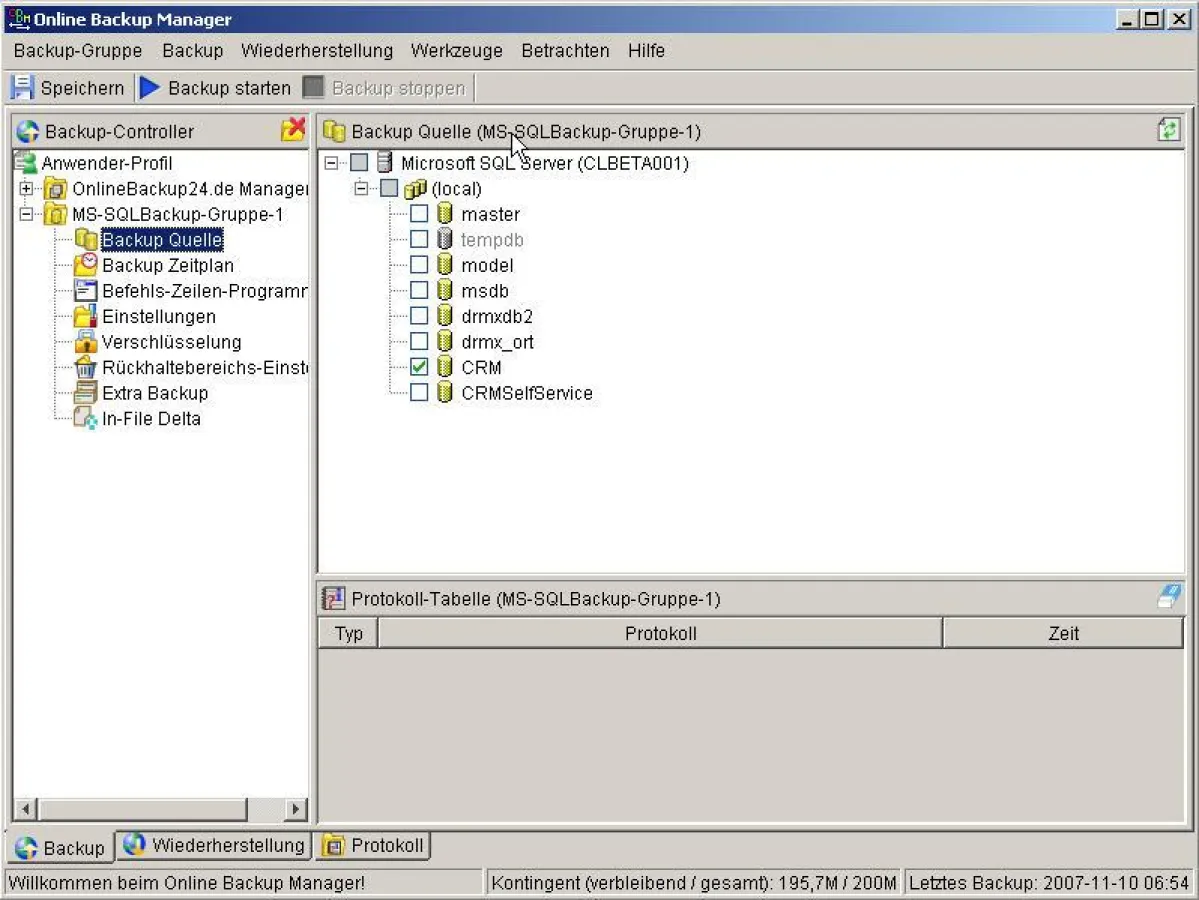The width and height of the screenshot is (1199, 900).
Task: Click the clear-log icon in Protokoll-Tabelle header
Action: [x=1168, y=595]
